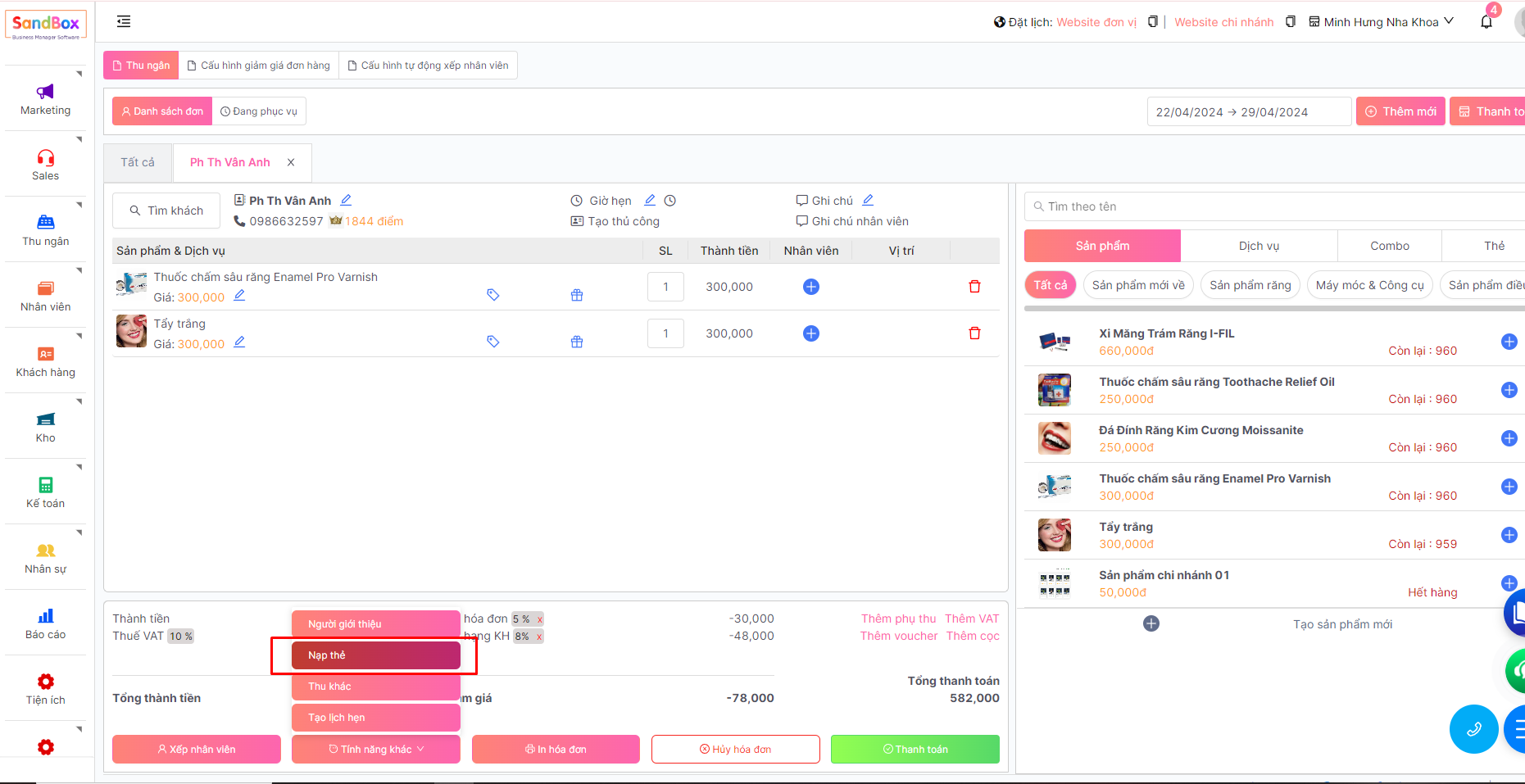The height and width of the screenshot is (784, 1525).
Task: Add Xi Măng Trám Răng I-FIL product
Action: (x=1509, y=342)
